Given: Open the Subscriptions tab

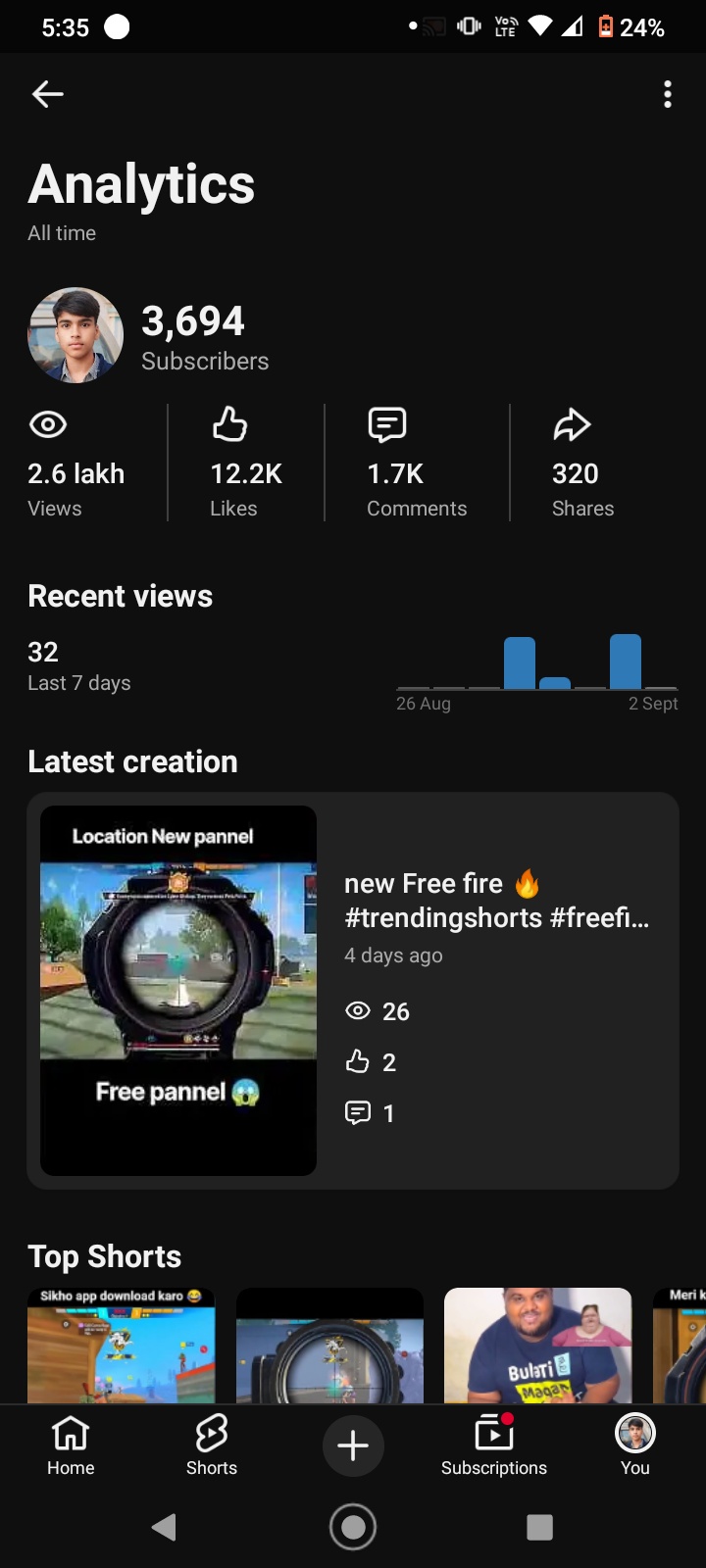Looking at the screenshot, I should coord(494,1445).
